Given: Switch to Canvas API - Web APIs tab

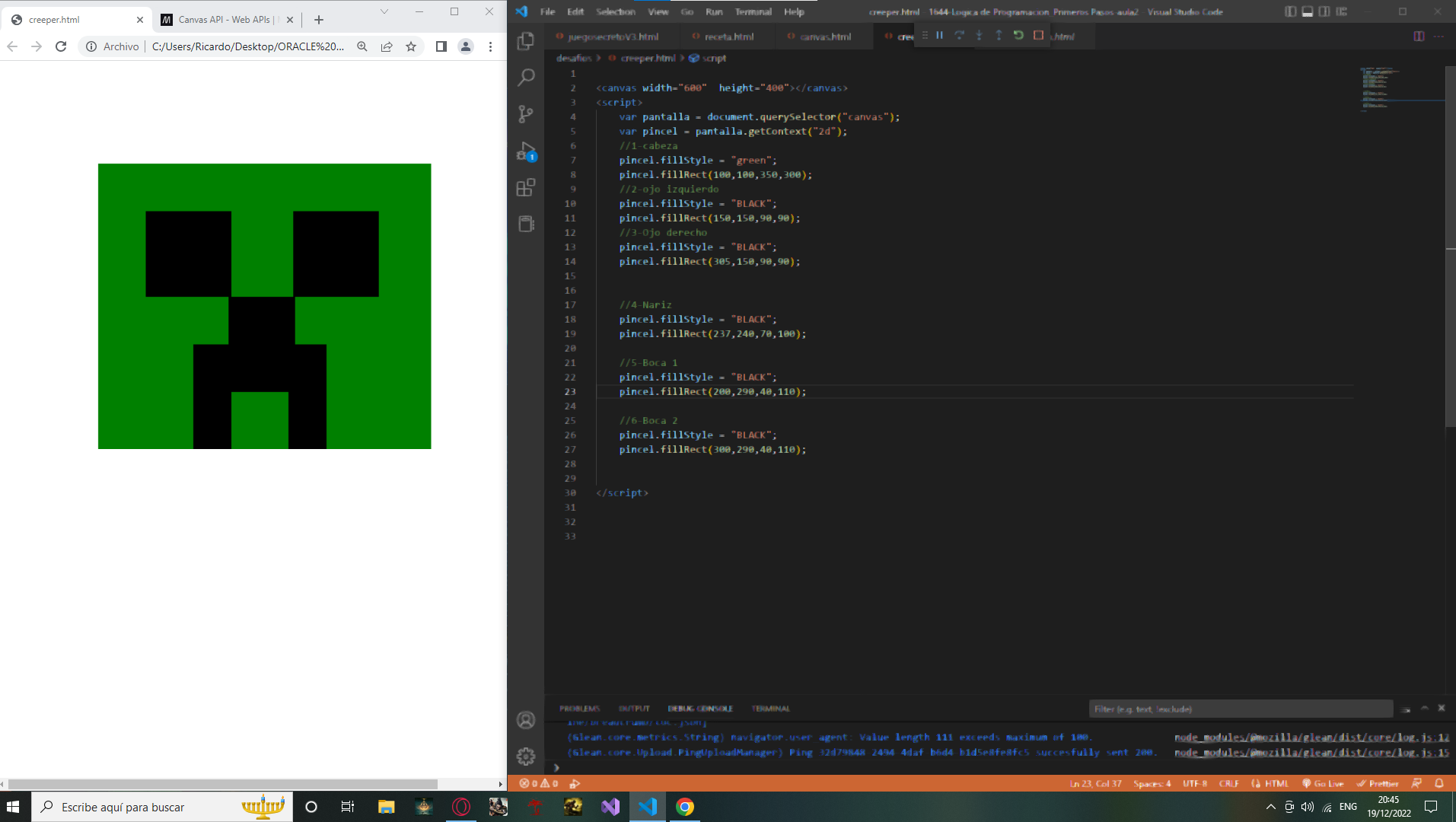Looking at the screenshot, I should point(225,20).
